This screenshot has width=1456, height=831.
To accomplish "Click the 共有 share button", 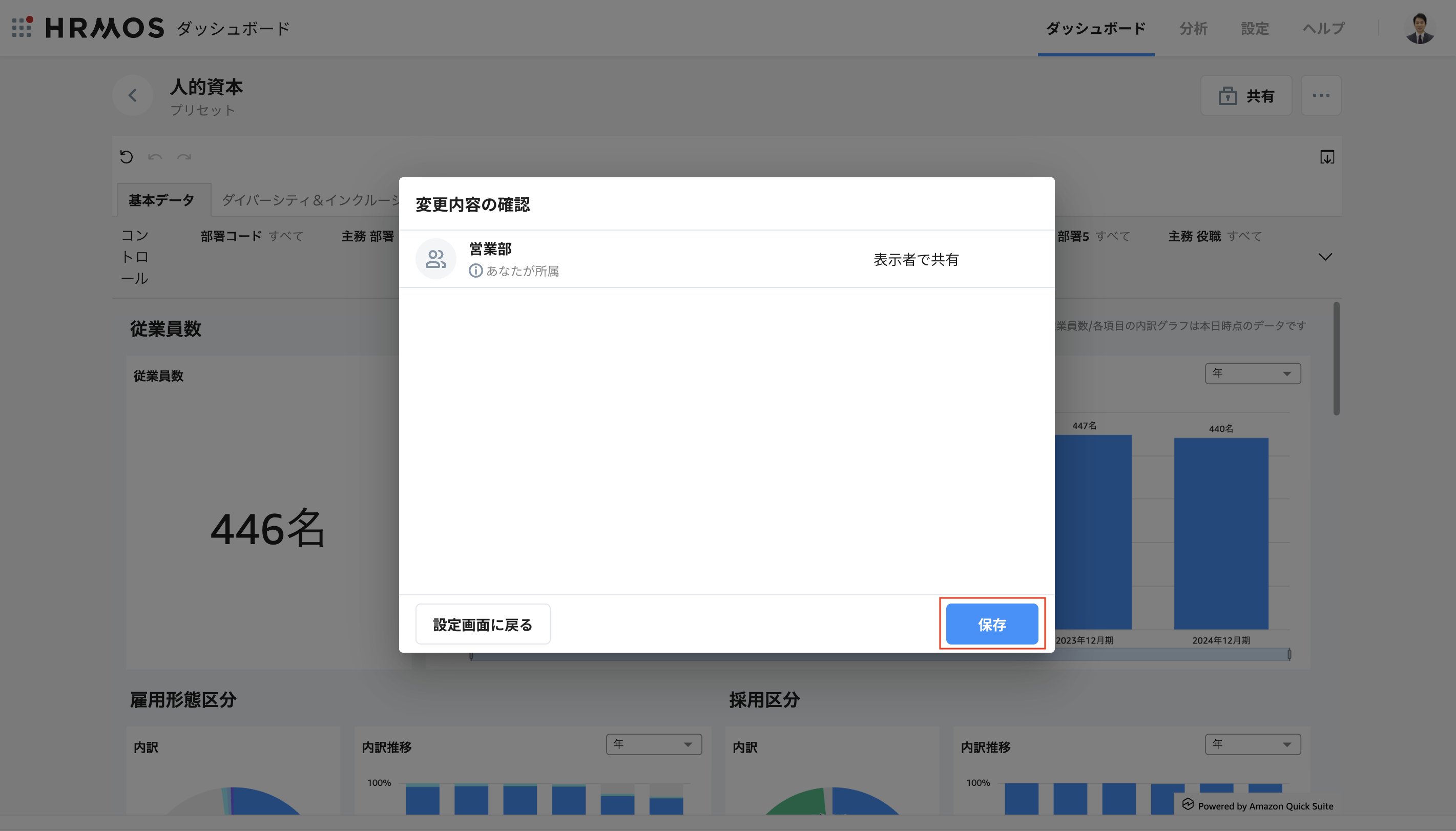I will (x=1246, y=95).
